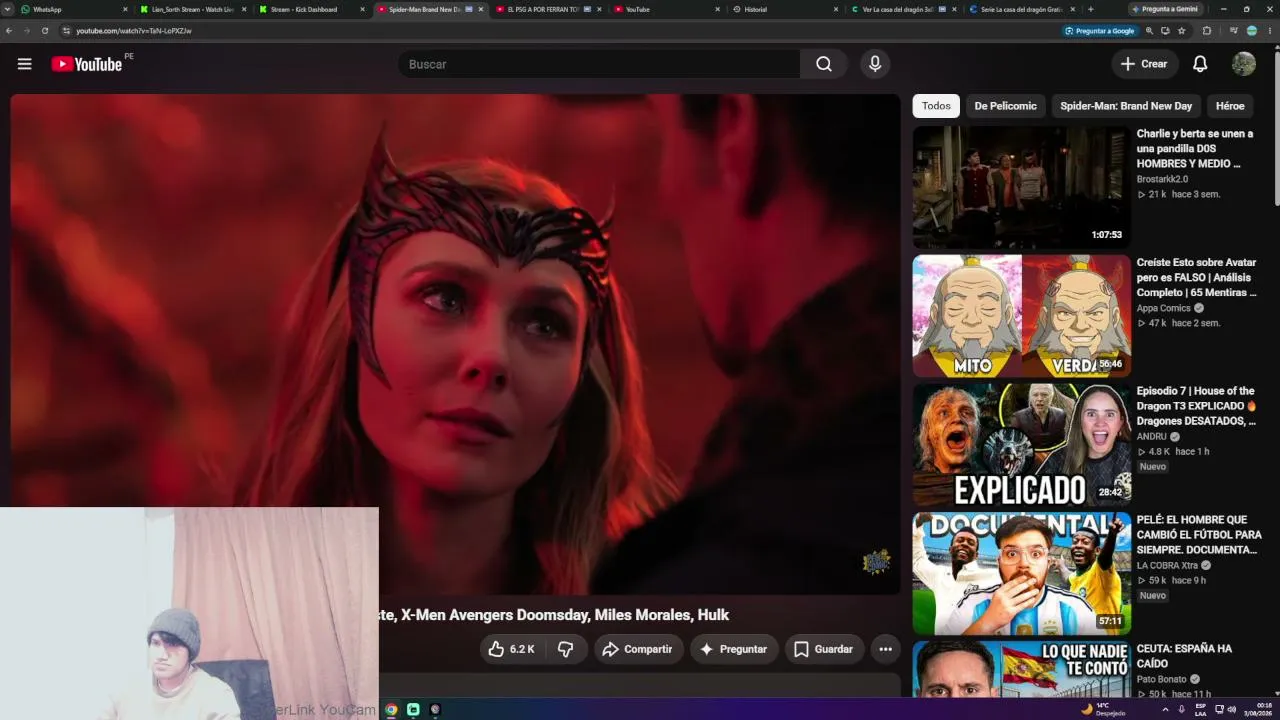
Task: Open the site information icon in address bar
Action: click(x=66, y=31)
